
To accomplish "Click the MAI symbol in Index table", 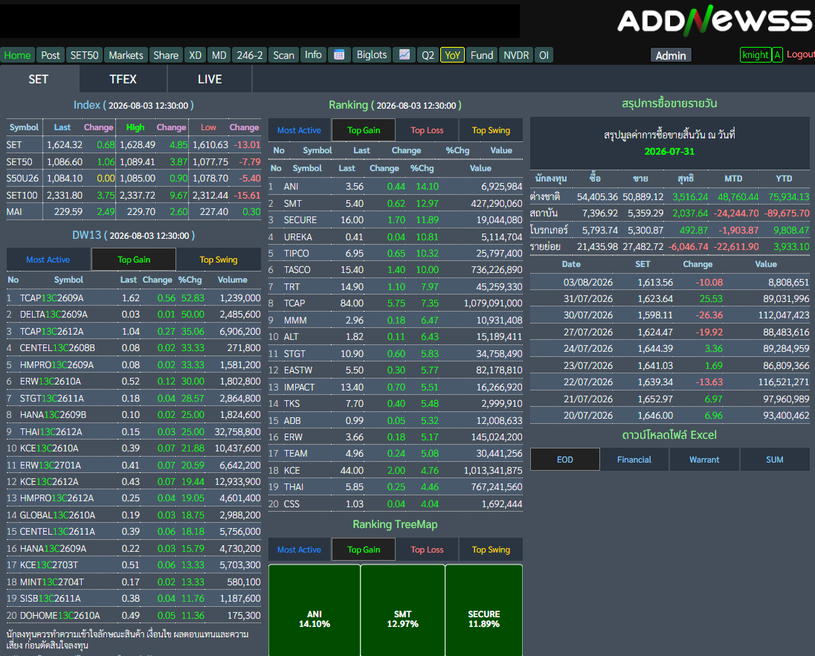I will [14, 212].
